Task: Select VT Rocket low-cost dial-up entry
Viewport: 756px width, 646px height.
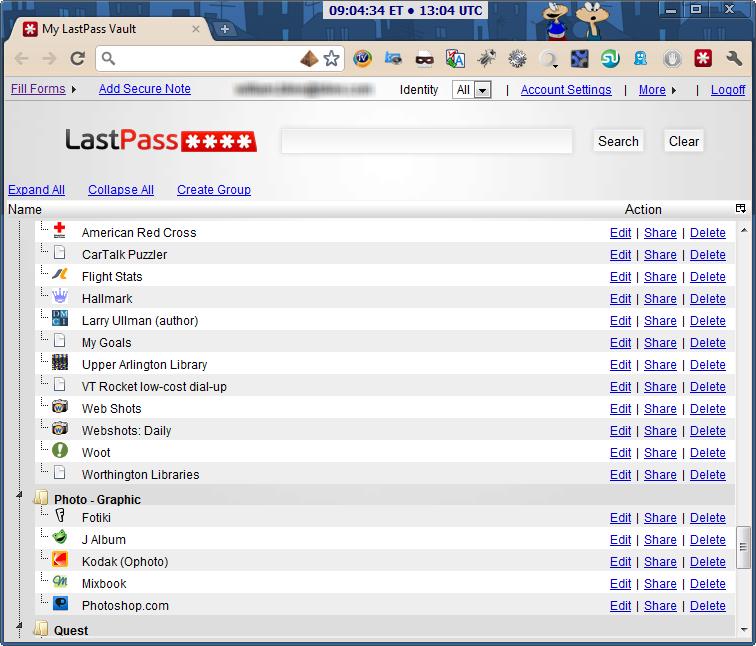Action: [154, 387]
